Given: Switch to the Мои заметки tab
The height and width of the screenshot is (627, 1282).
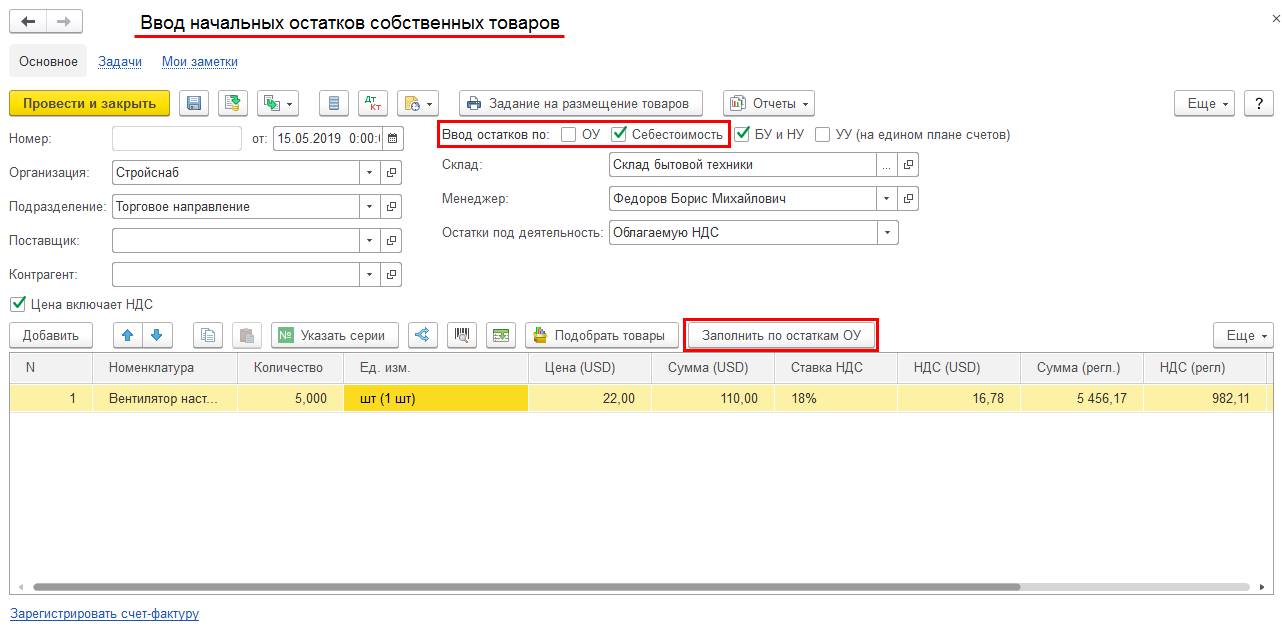Looking at the screenshot, I should (200, 62).
